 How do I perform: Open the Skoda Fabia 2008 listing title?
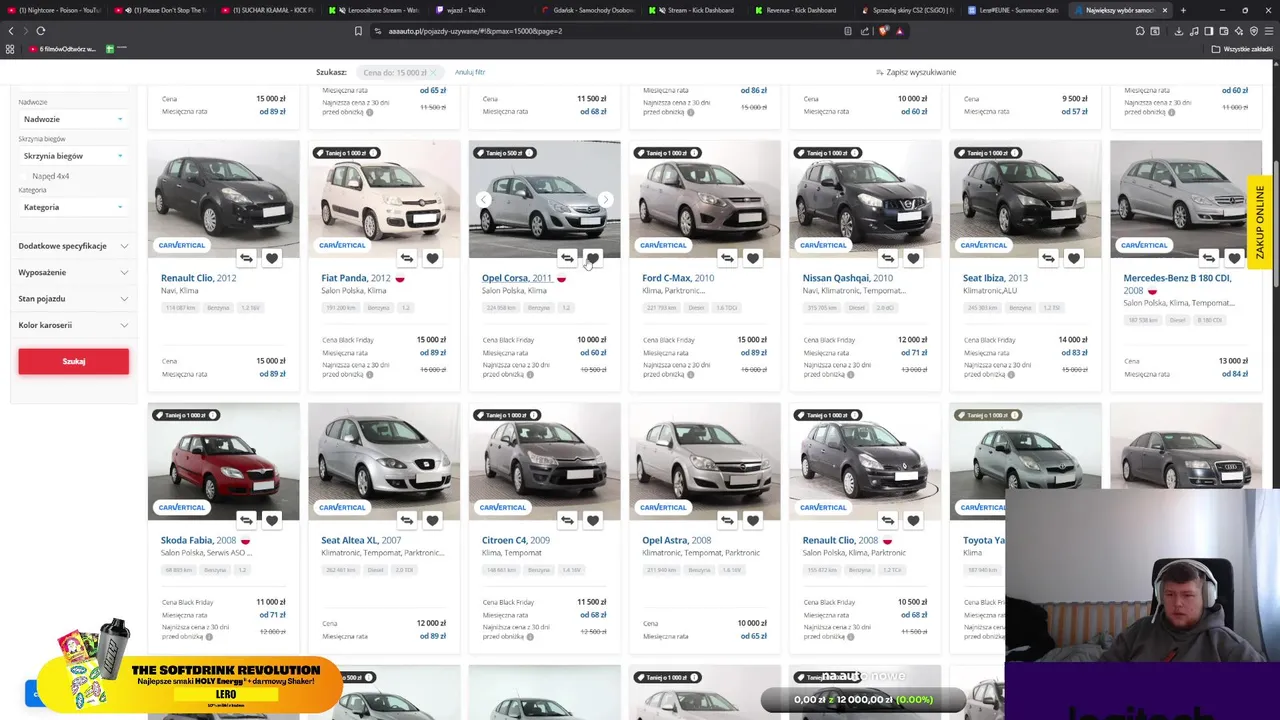(199, 540)
